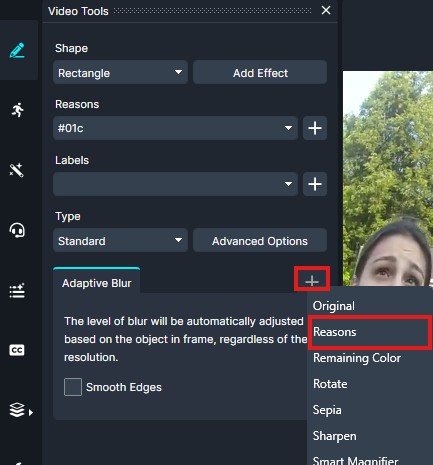The height and width of the screenshot is (465, 433).
Task: Open the stacked layers icon with arrow
Action: [21, 410]
